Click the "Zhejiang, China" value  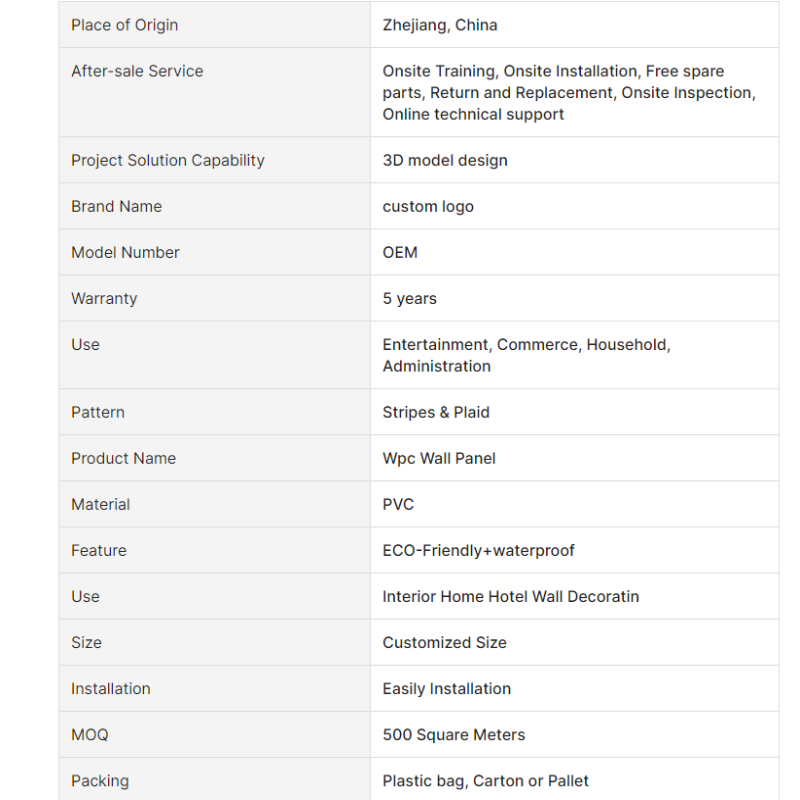pyautogui.click(x=440, y=25)
